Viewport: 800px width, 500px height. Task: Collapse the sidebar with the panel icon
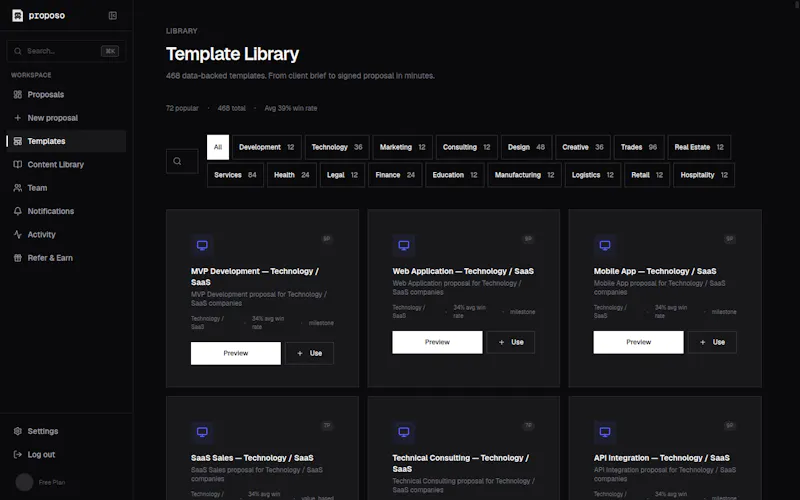click(x=113, y=15)
